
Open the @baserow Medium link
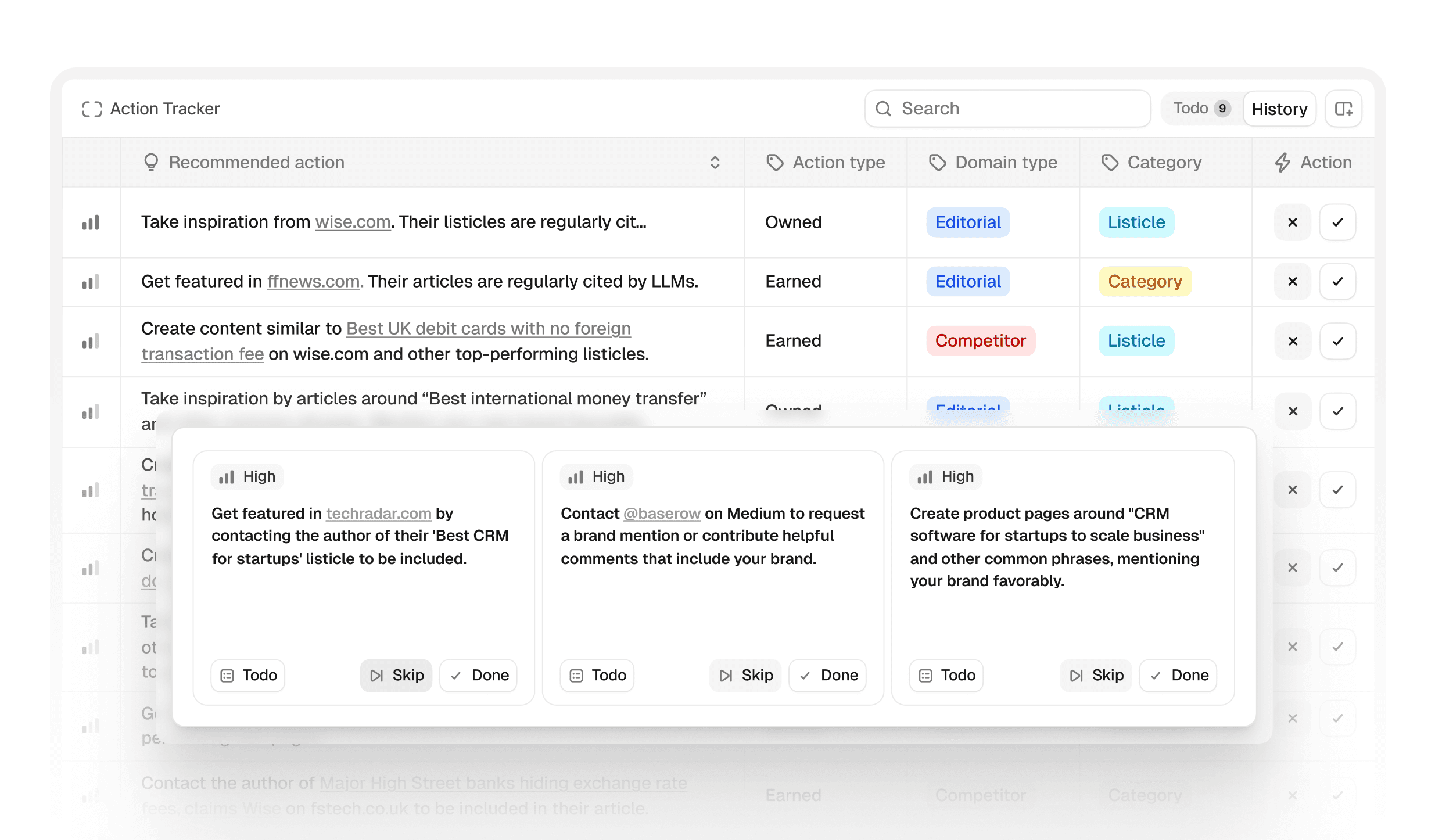[662, 514]
